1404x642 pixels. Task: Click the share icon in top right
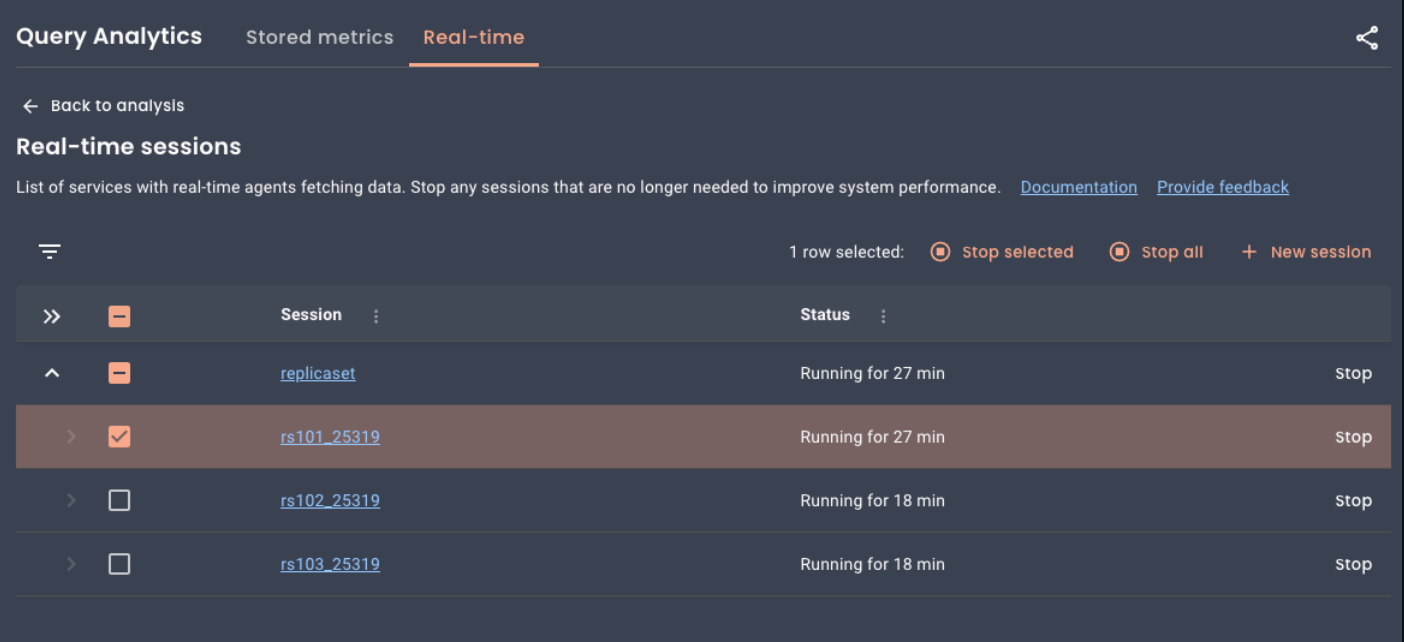pyautogui.click(x=1366, y=38)
